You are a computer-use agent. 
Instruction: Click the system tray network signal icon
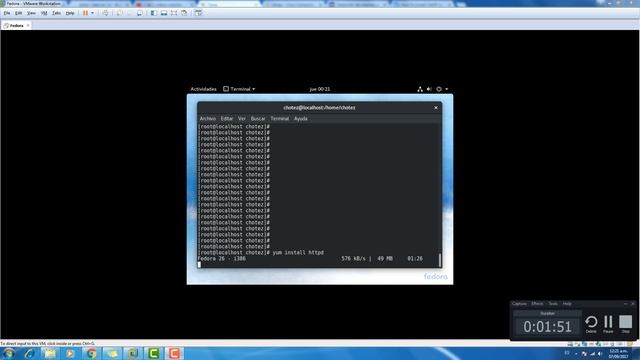(x=592, y=353)
